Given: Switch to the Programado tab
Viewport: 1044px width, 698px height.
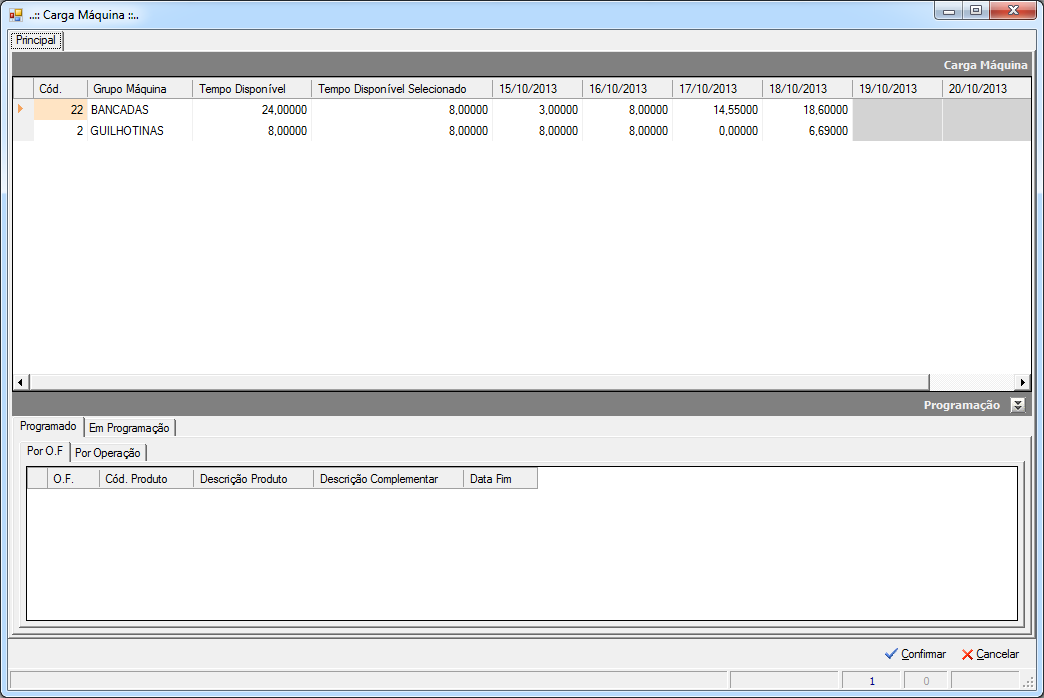Looking at the screenshot, I should pyautogui.click(x=48, y=426).
